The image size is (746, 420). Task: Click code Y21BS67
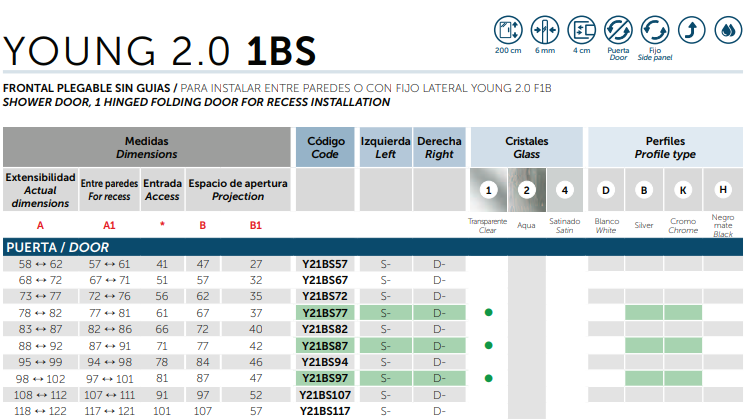325,280
